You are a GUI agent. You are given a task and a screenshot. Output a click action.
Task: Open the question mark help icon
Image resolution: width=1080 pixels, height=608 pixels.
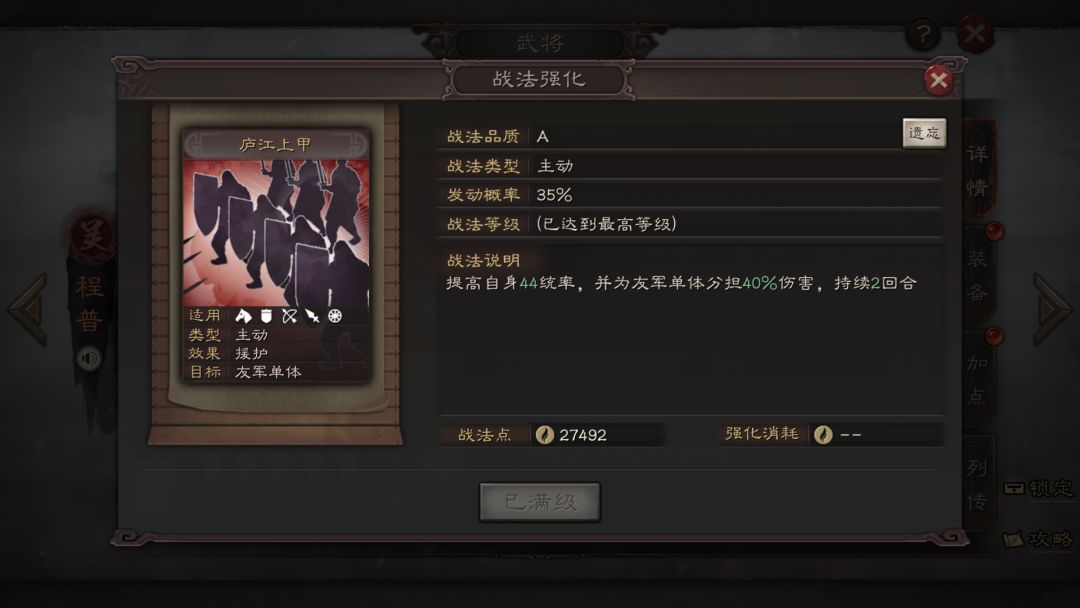point(922,33)
